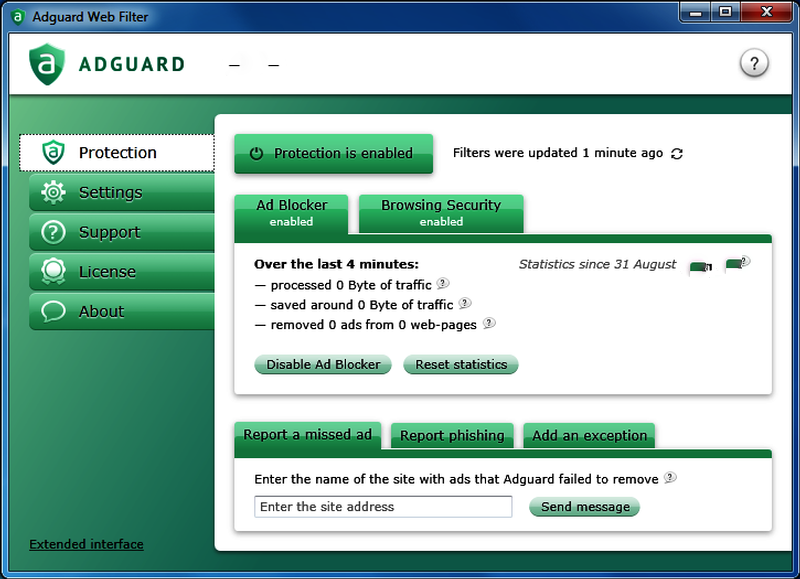Maximize the Adguard Web Filter window
Screen dimensions: 800x579
(725, 12)
